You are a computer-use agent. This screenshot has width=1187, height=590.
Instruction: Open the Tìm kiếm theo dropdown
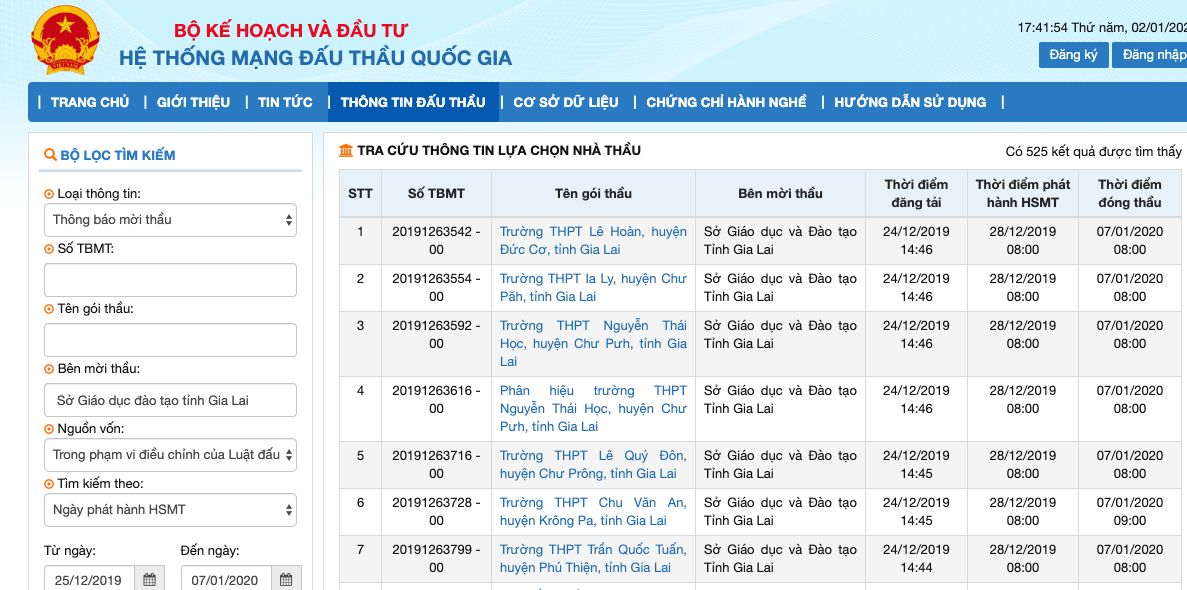click(x=170, y=510)
